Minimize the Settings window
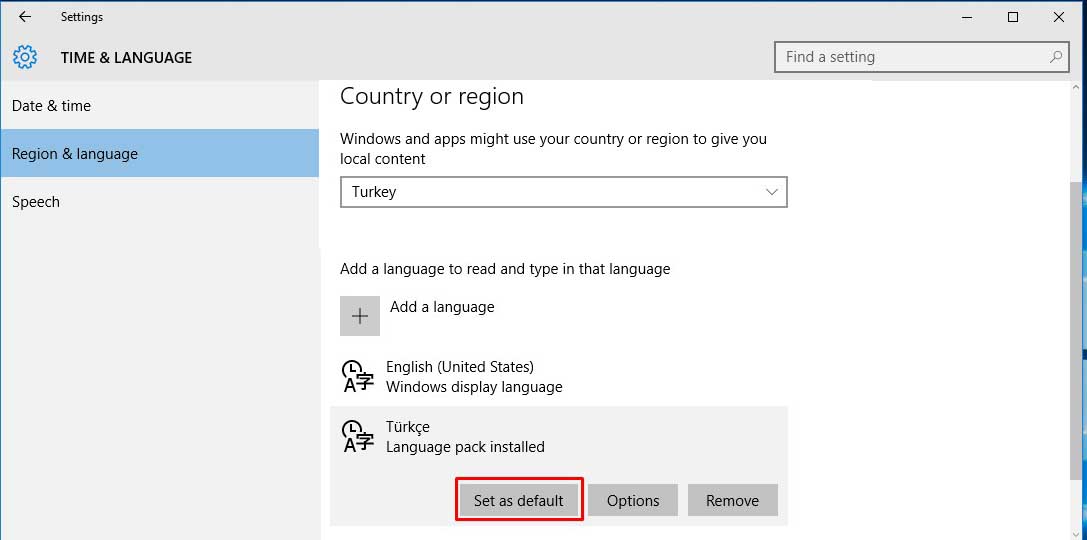This screenshot has height=540, width=1087. click(x=967, y=17)
